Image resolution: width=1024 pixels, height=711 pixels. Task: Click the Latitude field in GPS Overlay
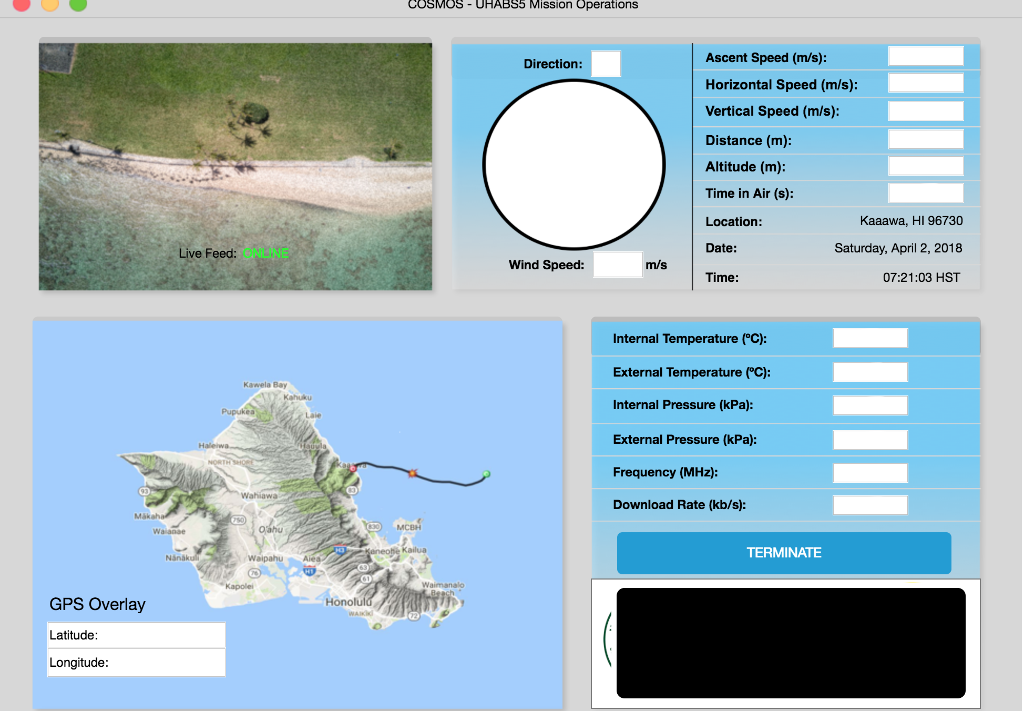[136, 635]
